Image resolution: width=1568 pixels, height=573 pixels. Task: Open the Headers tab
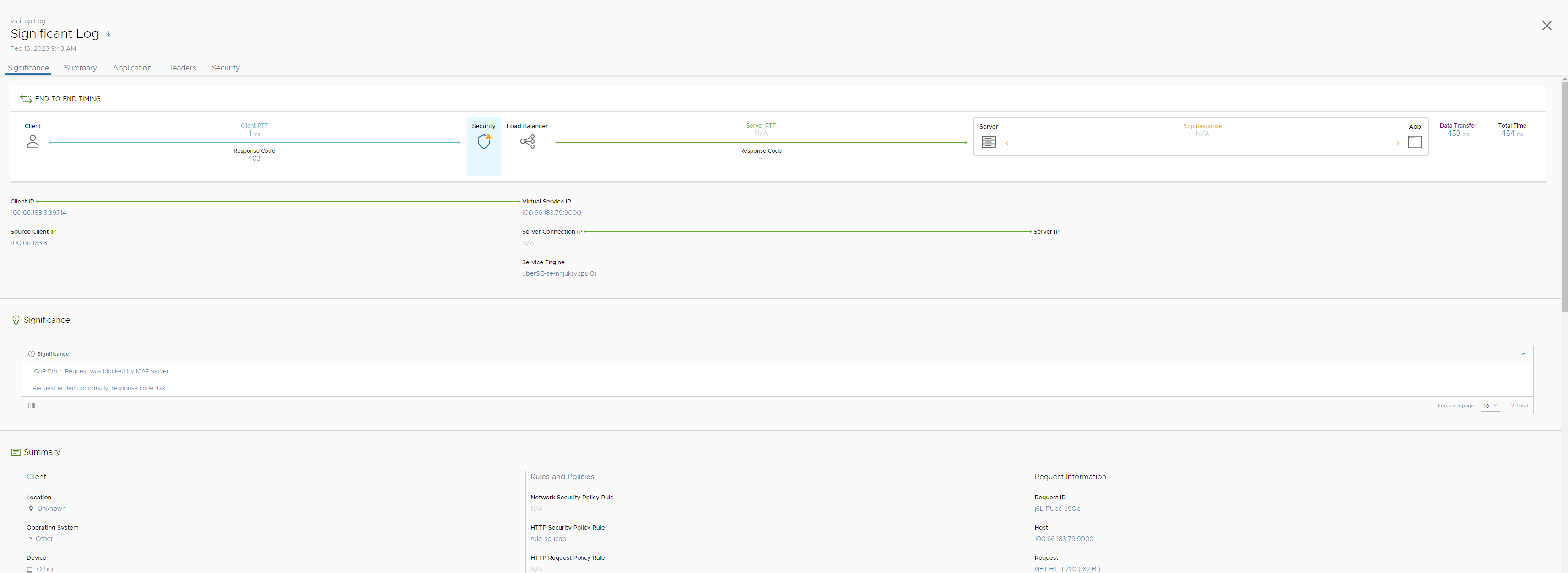(x=181, y=68)
